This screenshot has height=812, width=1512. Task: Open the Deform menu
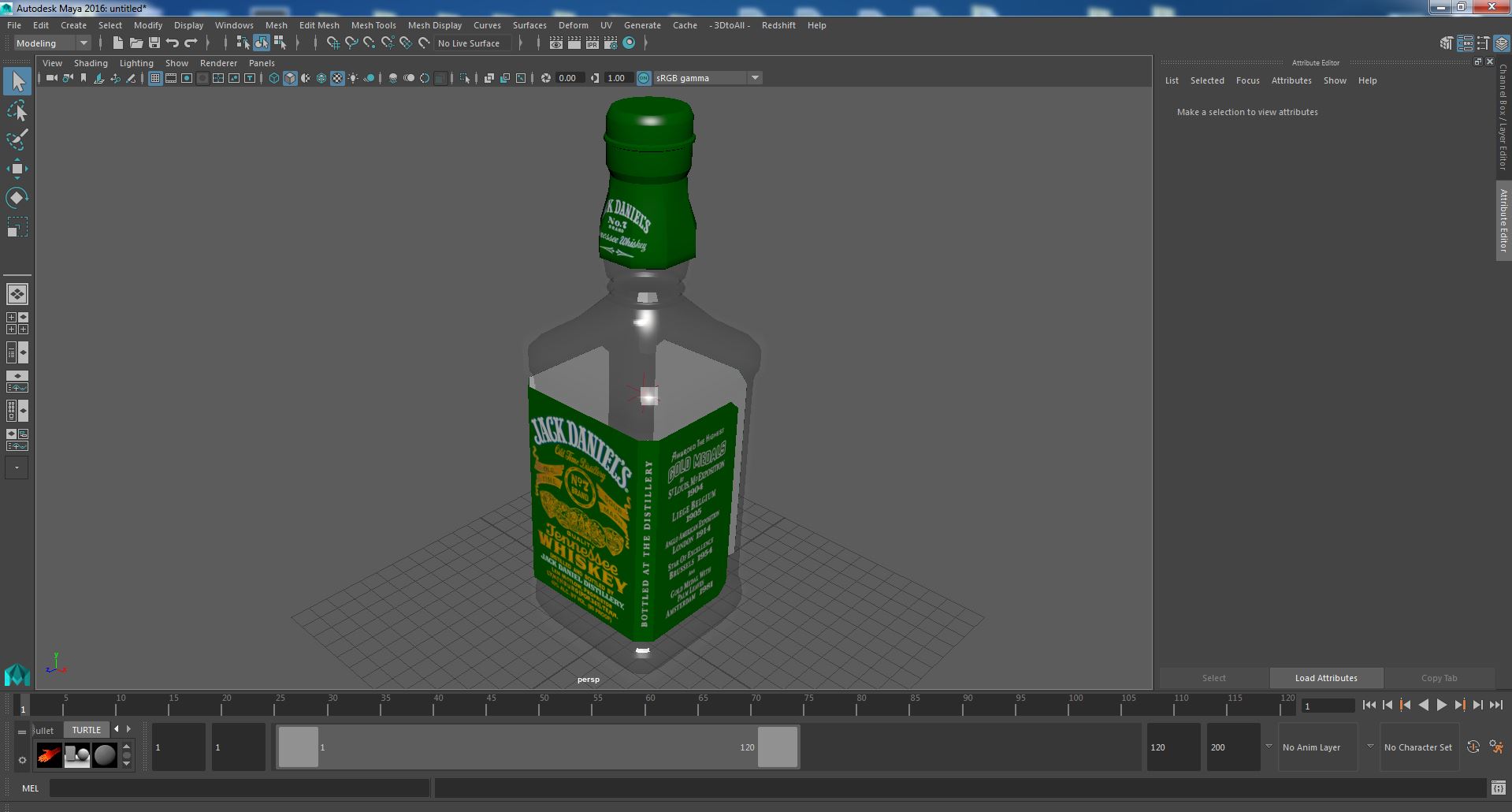(x=574, y=25)
